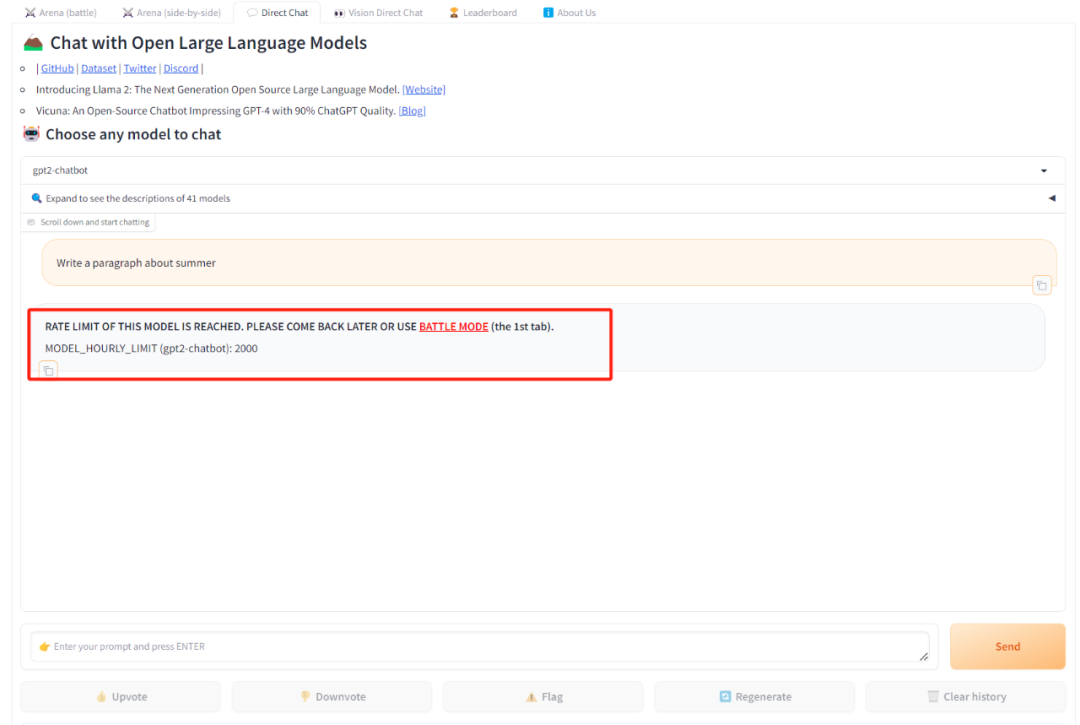
Task: Regenerate the model response
Action: [755, 697]
